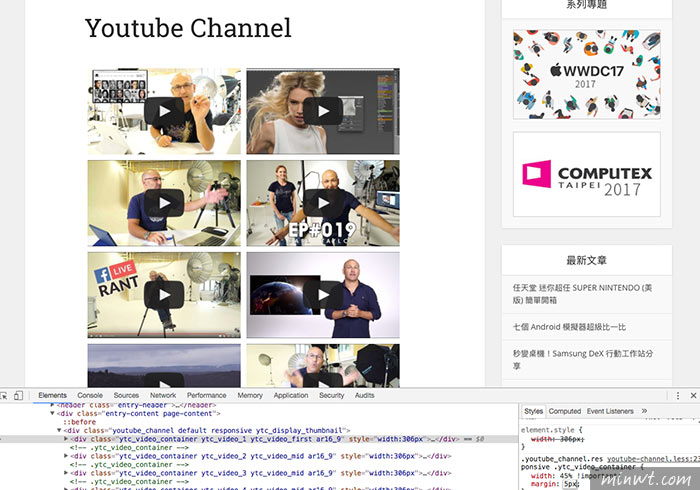Play the man at laptop video
The image size is (700, 490).
tap(164, 203)
